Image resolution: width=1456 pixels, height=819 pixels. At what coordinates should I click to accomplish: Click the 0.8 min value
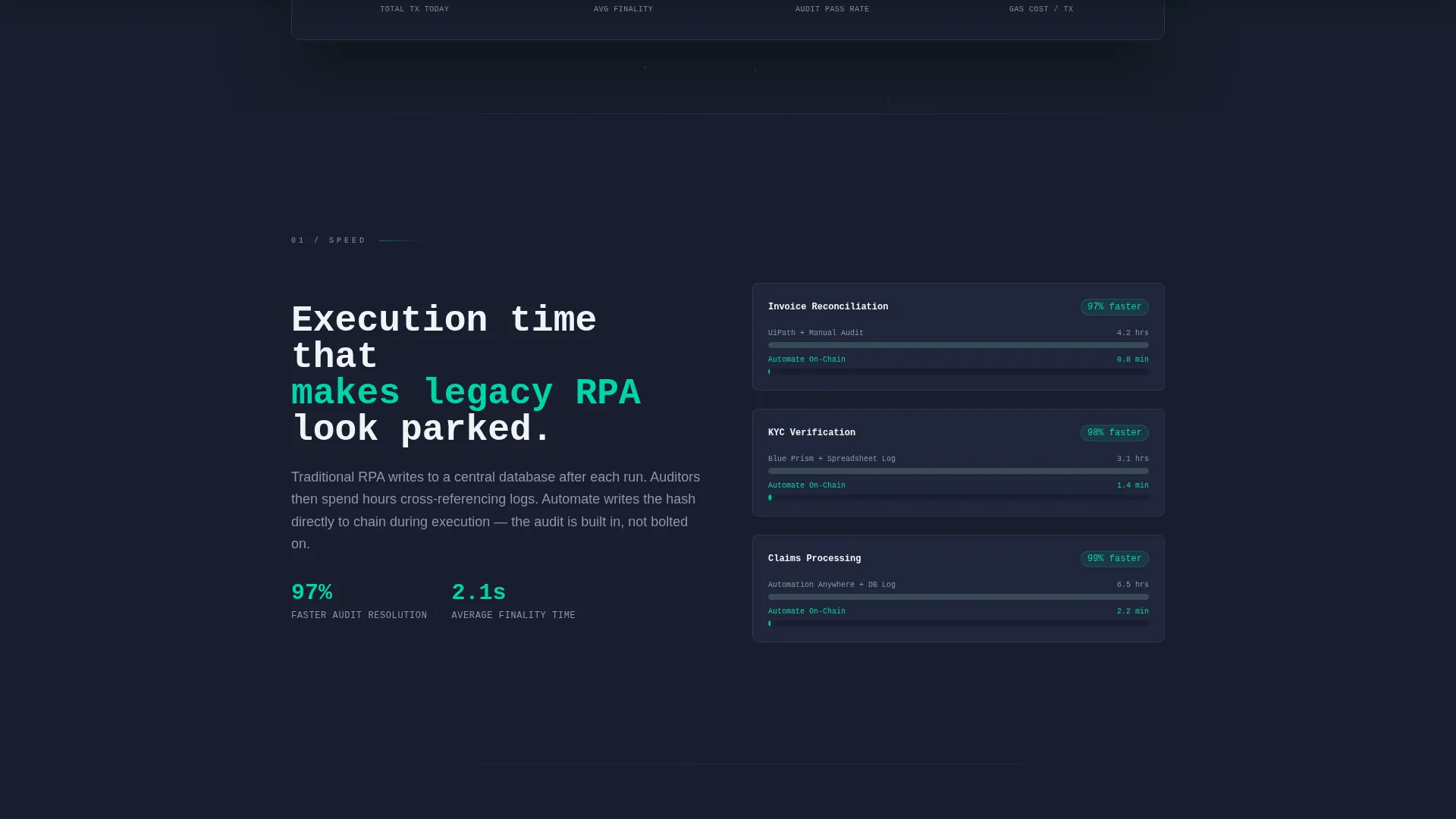pos(1133,359)
